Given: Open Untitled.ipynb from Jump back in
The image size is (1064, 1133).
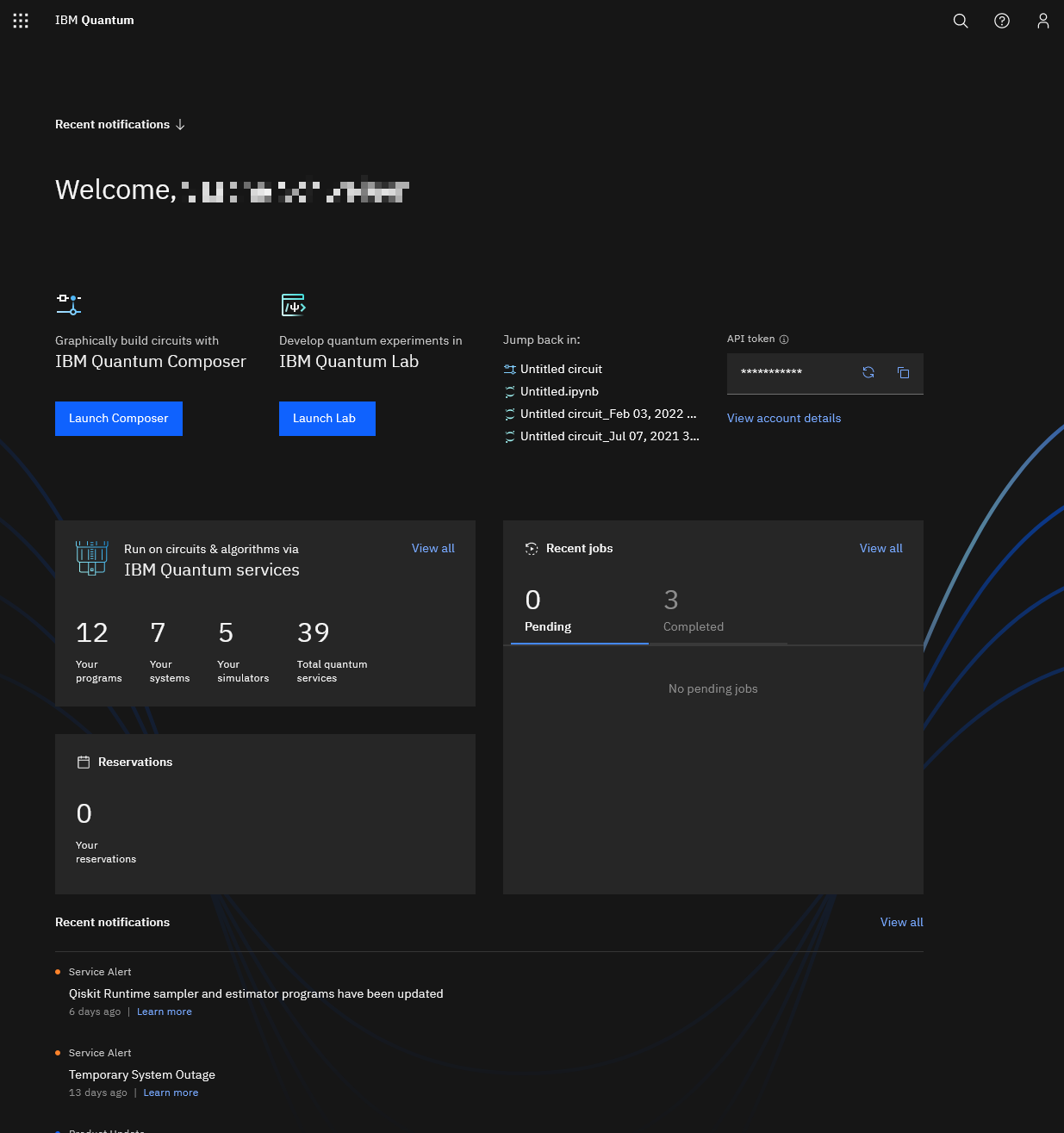Looking at the screenshot, I should pos(559,392).
